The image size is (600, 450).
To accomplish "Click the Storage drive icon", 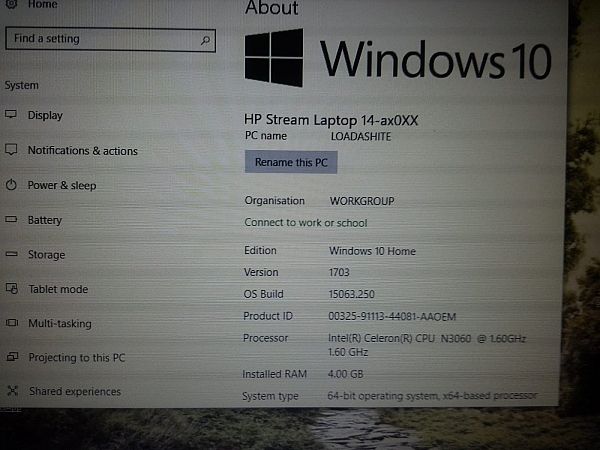I will (11, 254).
